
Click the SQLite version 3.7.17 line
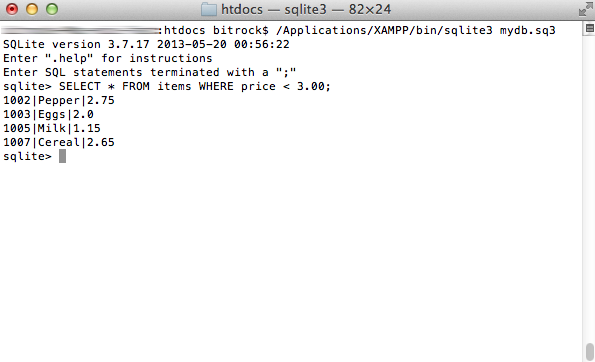[146, 44]
